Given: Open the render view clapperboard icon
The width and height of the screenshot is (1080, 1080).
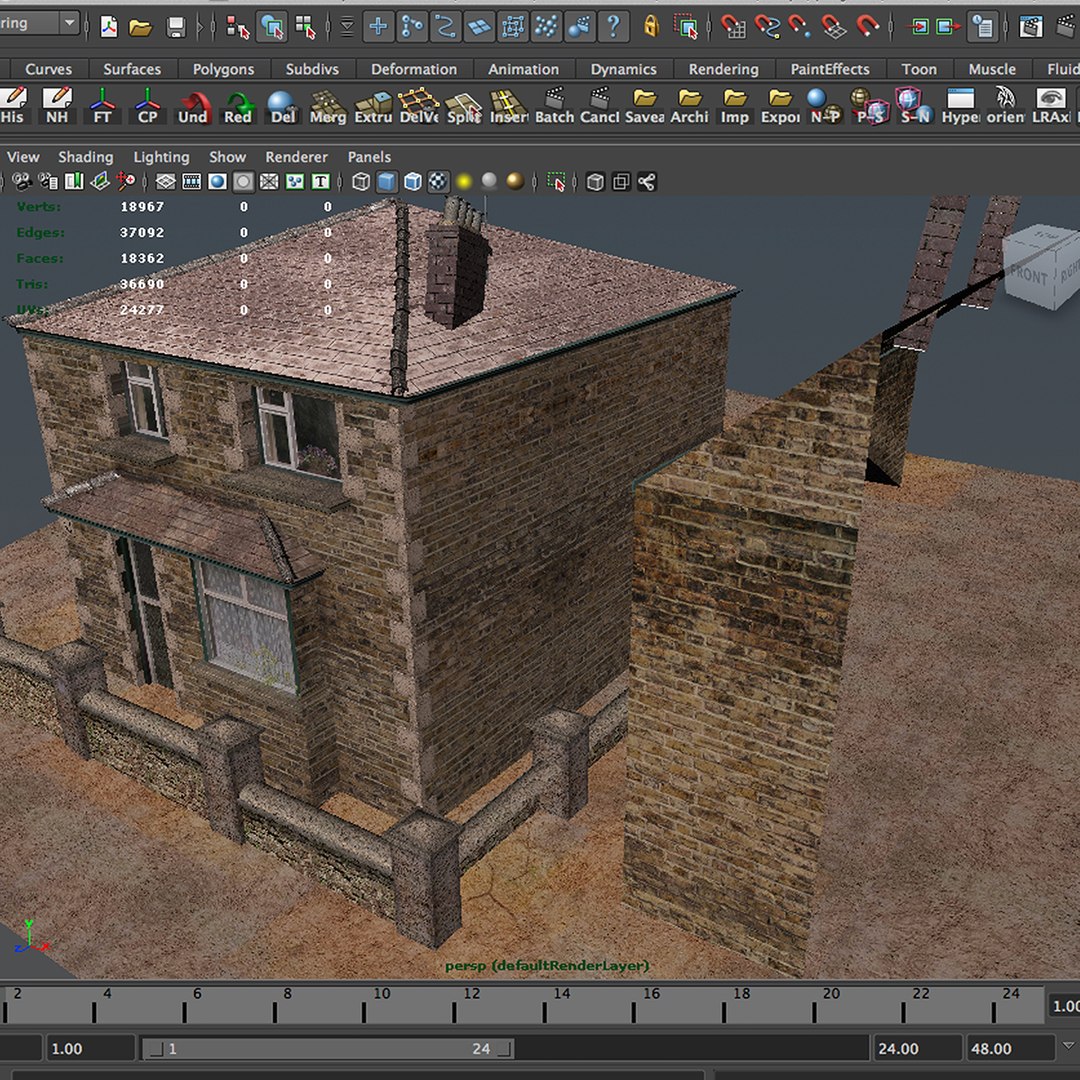Looking at the screenshot, I should click(1031, 27).
